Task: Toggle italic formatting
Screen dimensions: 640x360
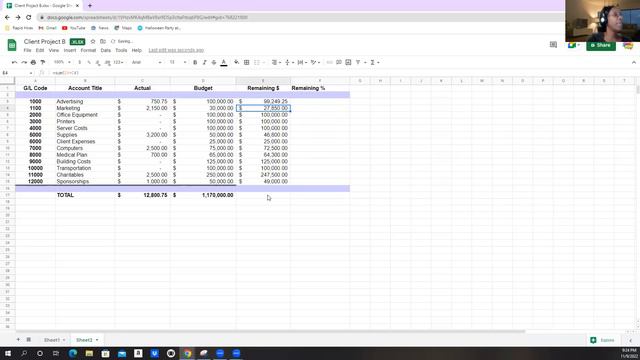Action: [x=204, y=62]
